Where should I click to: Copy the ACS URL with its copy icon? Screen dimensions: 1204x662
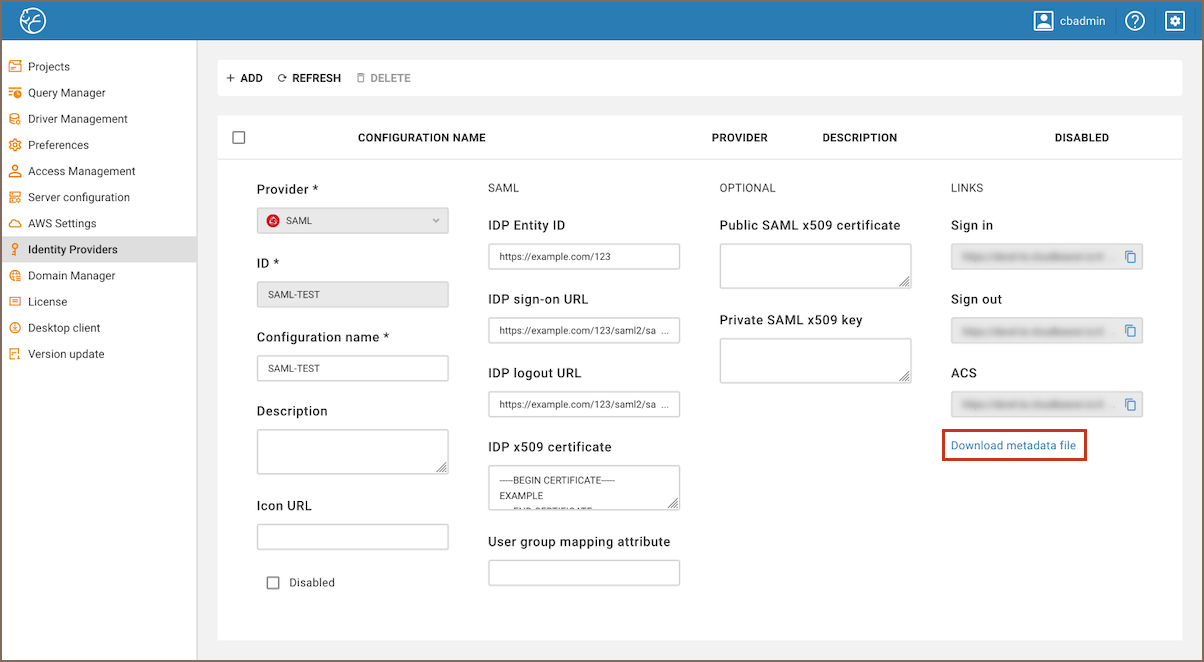pyautogui.click(x=1130, y=404)
